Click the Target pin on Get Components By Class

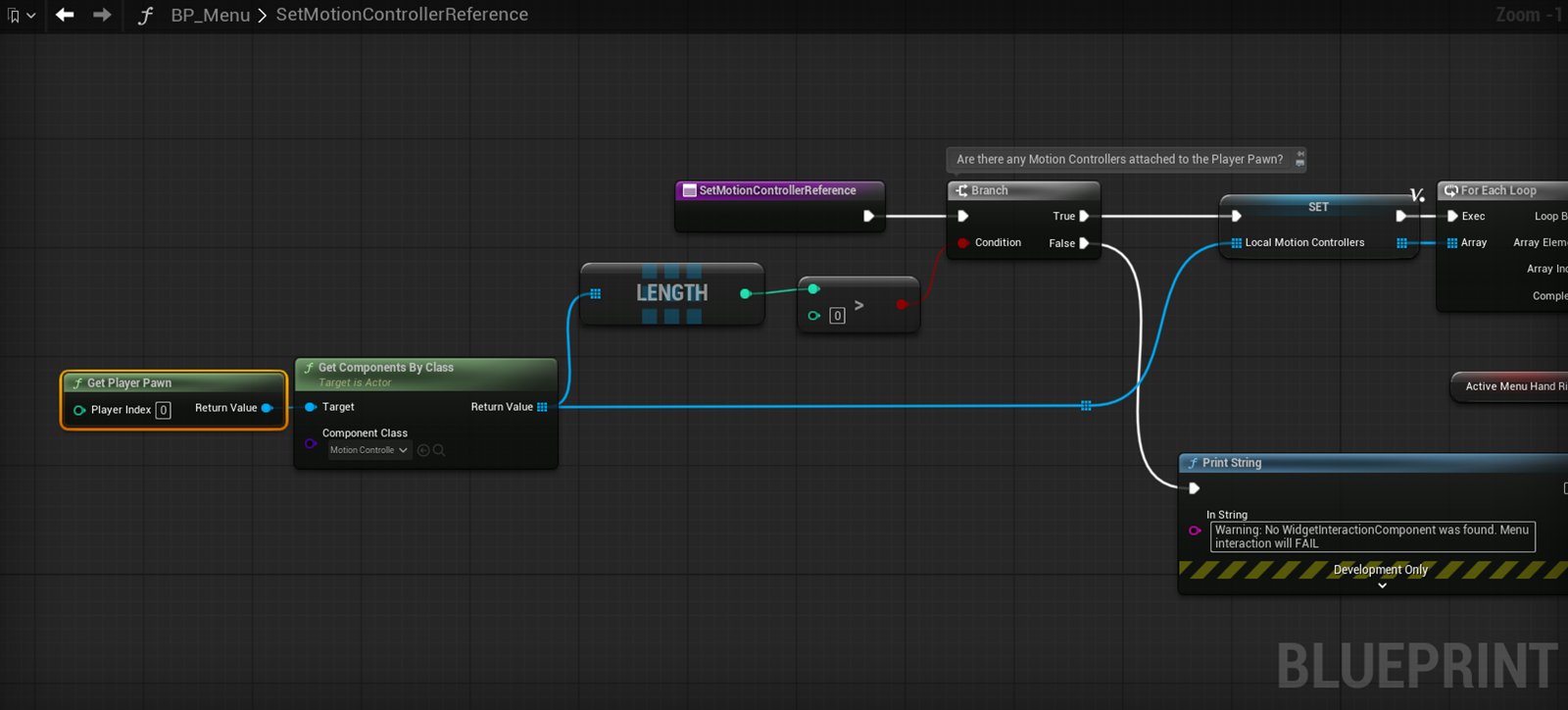pyautogui.click(x=311, y=407)
